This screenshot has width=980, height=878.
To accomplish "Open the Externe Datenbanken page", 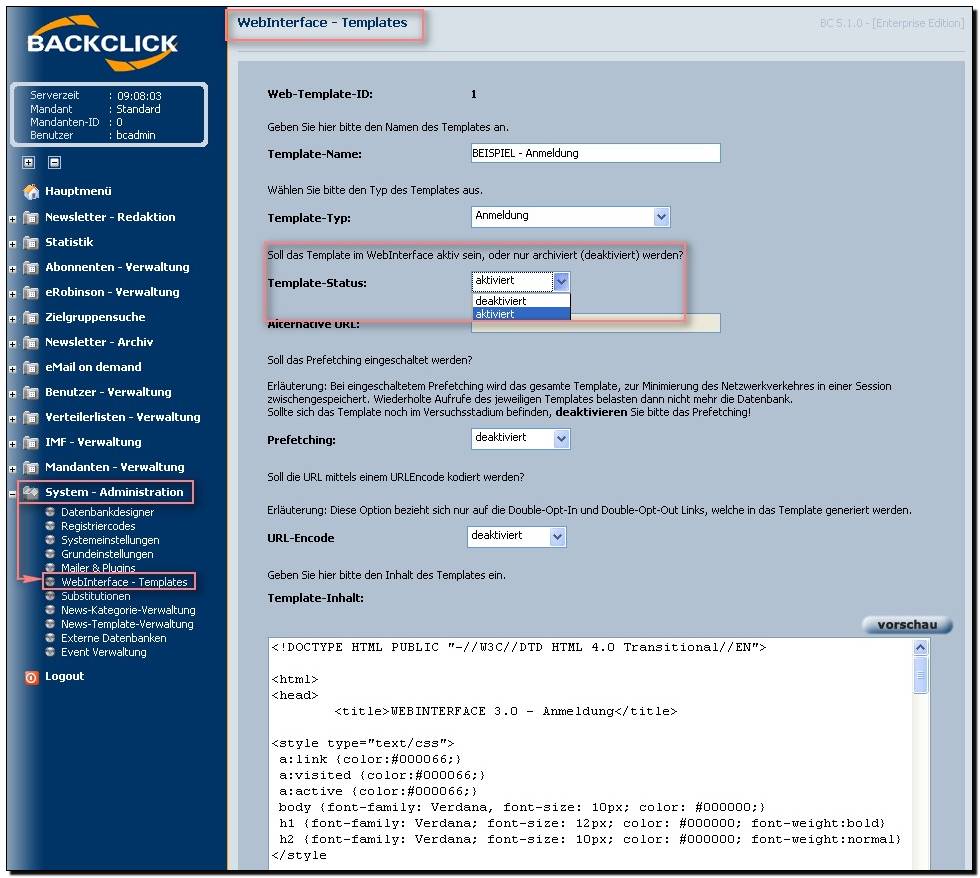I will (x=113, y=638).
